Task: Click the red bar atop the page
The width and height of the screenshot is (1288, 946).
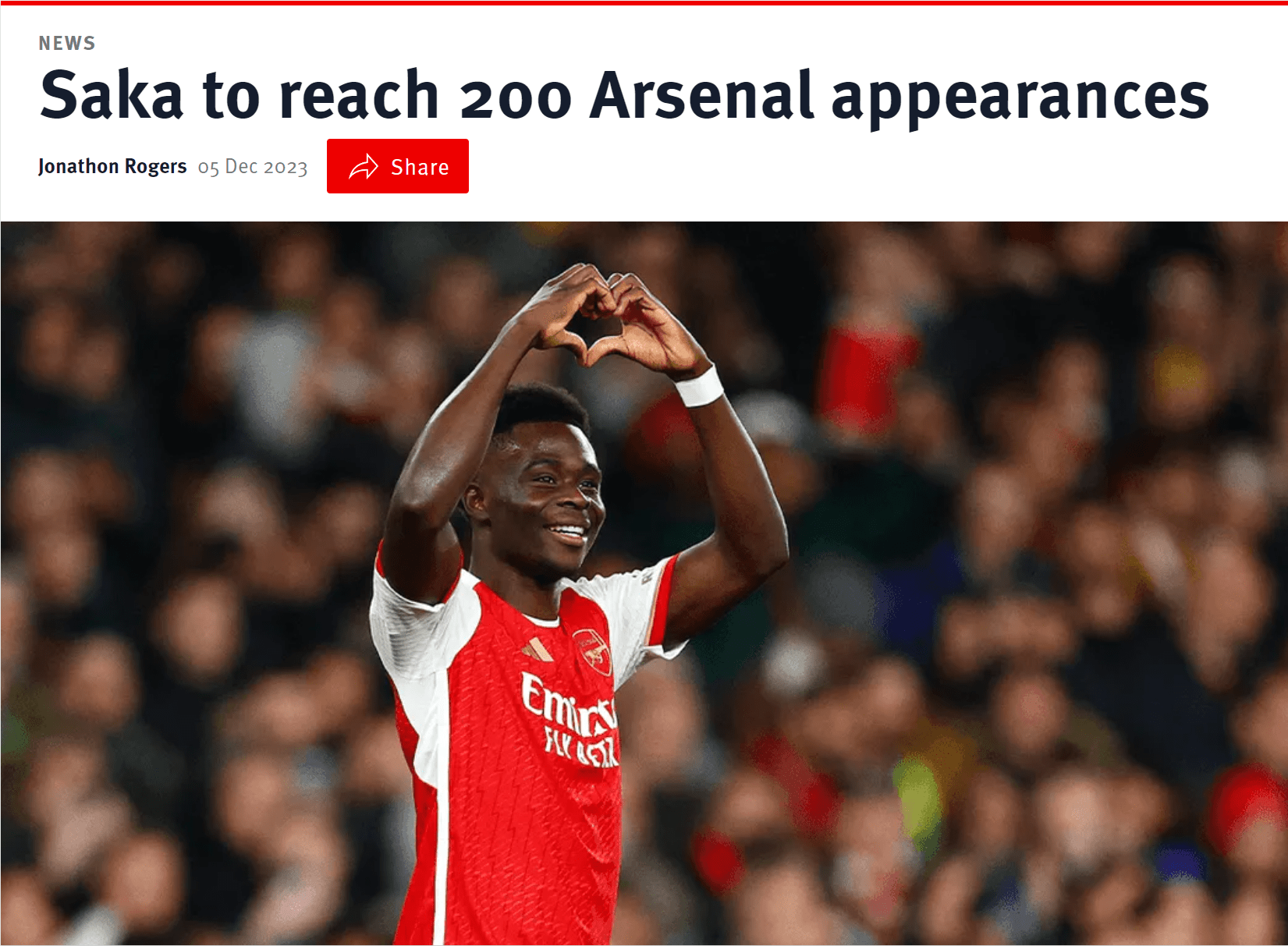Action: (644, 2)
